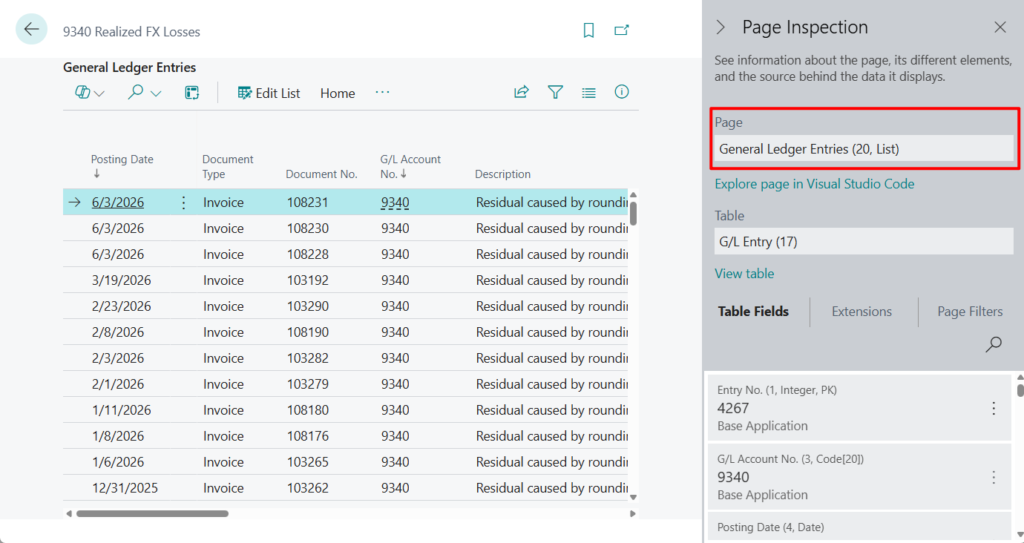Click Explore page in Visual Studio Code

pyautogui.click(x=814, y=184)
